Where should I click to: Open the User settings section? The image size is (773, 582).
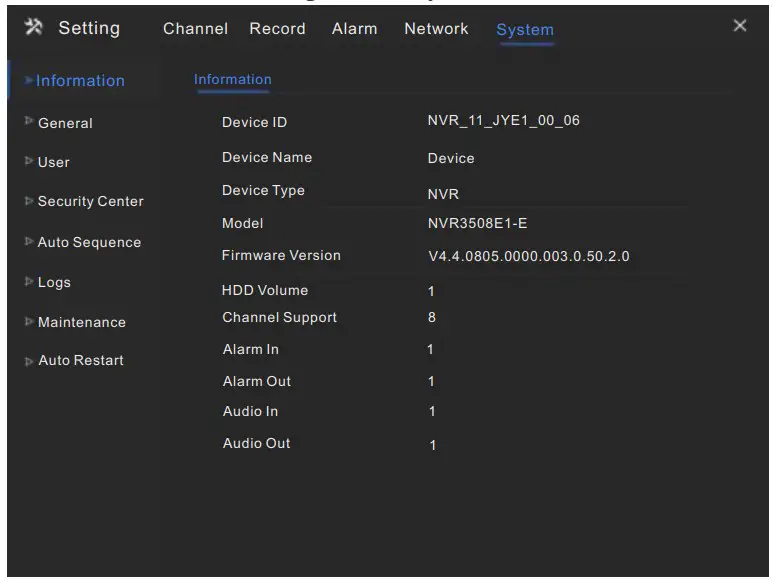(53, 162)
